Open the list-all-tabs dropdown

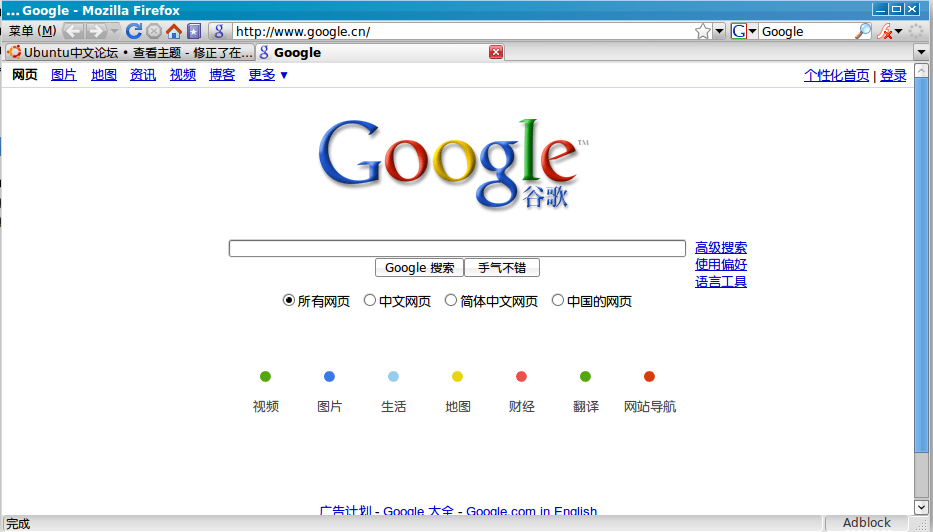[922, 52]
